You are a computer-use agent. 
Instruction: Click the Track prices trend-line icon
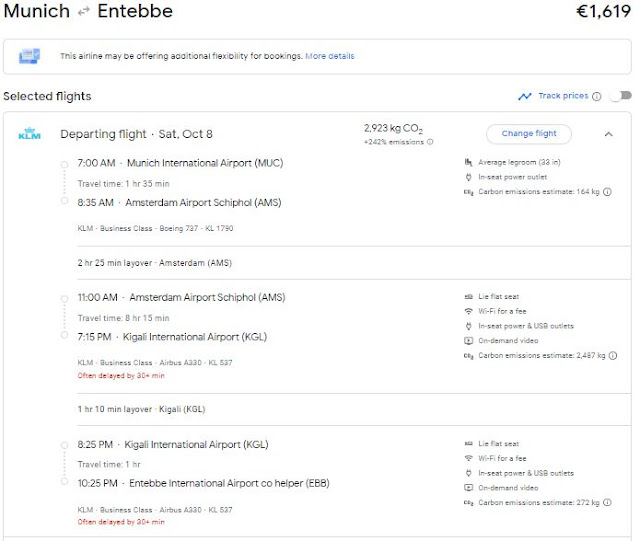tap(524, 96)
